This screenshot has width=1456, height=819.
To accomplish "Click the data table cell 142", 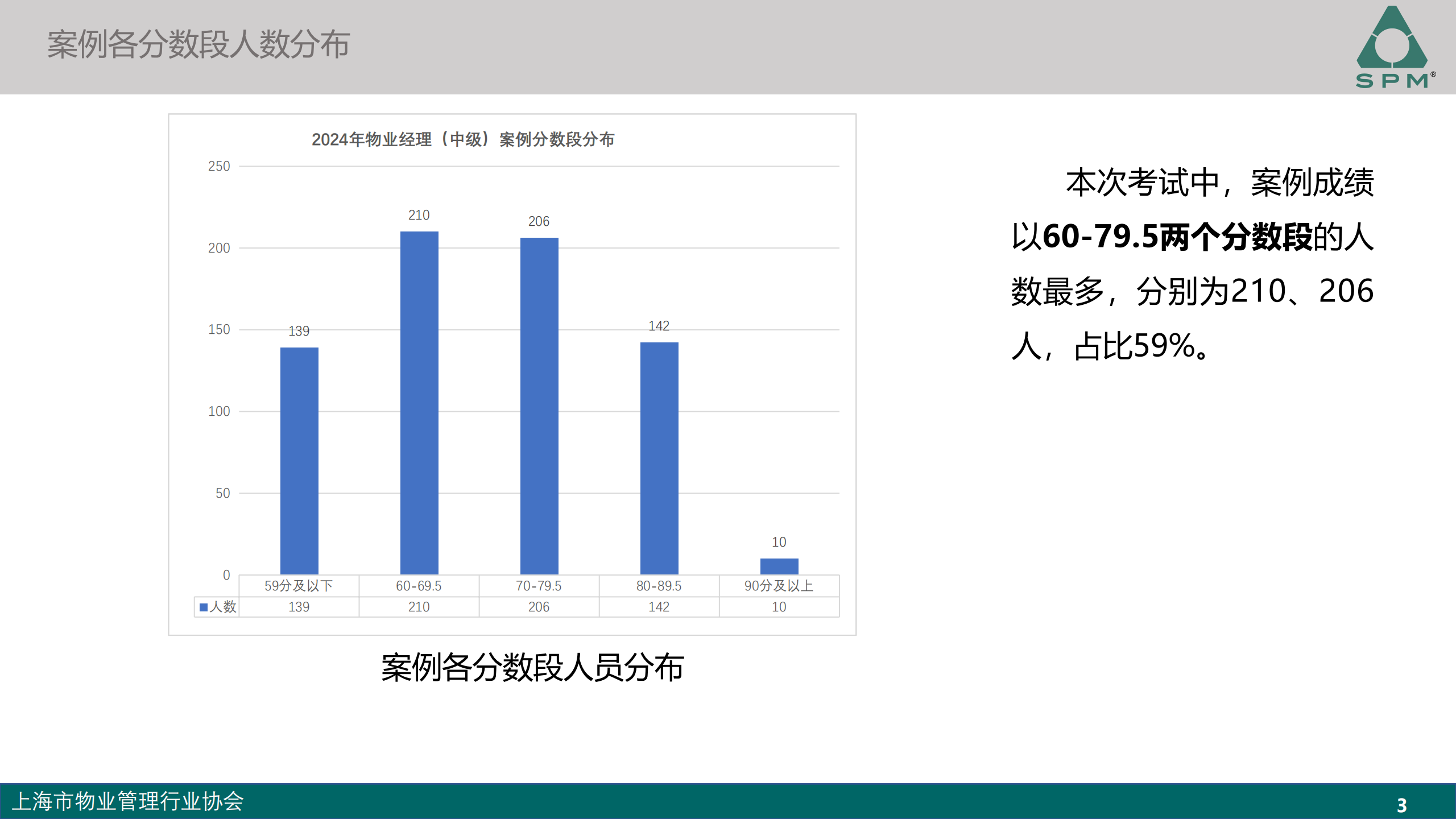I will (x=659, y=607).
